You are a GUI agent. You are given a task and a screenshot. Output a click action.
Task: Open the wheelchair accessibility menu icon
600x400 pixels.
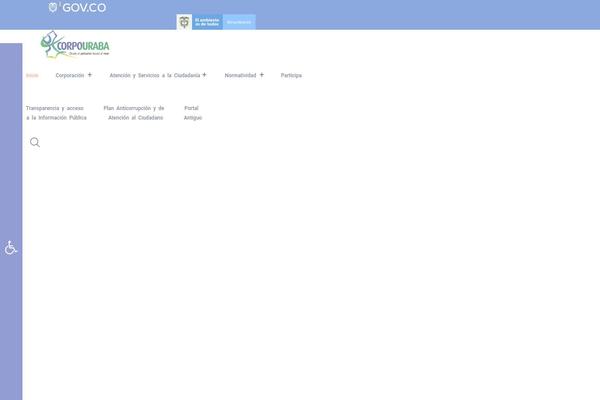click(11, 248)
